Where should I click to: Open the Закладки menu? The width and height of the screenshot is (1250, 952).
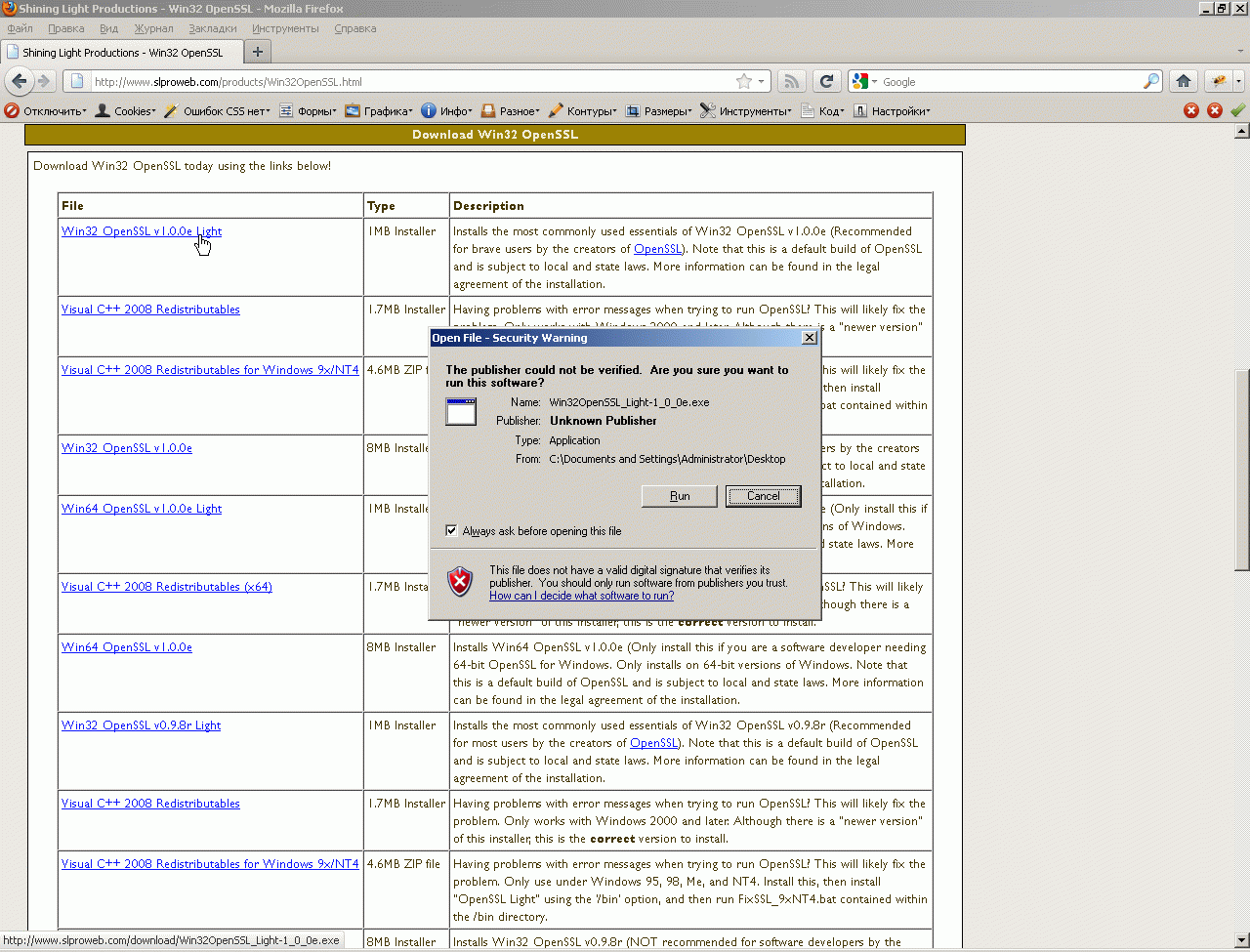click(213, 28)
